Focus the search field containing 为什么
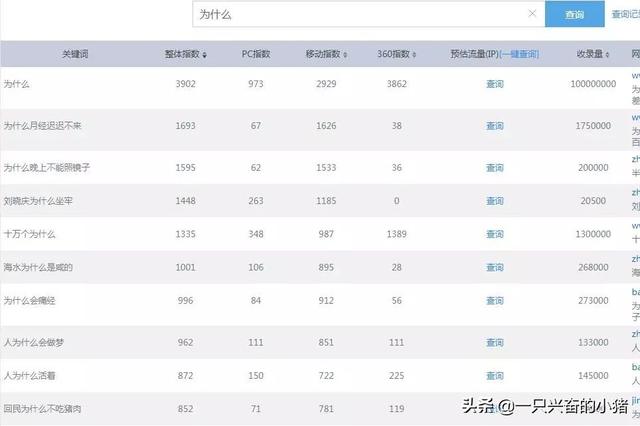The image size is (640, 426). tap(369, 14)
